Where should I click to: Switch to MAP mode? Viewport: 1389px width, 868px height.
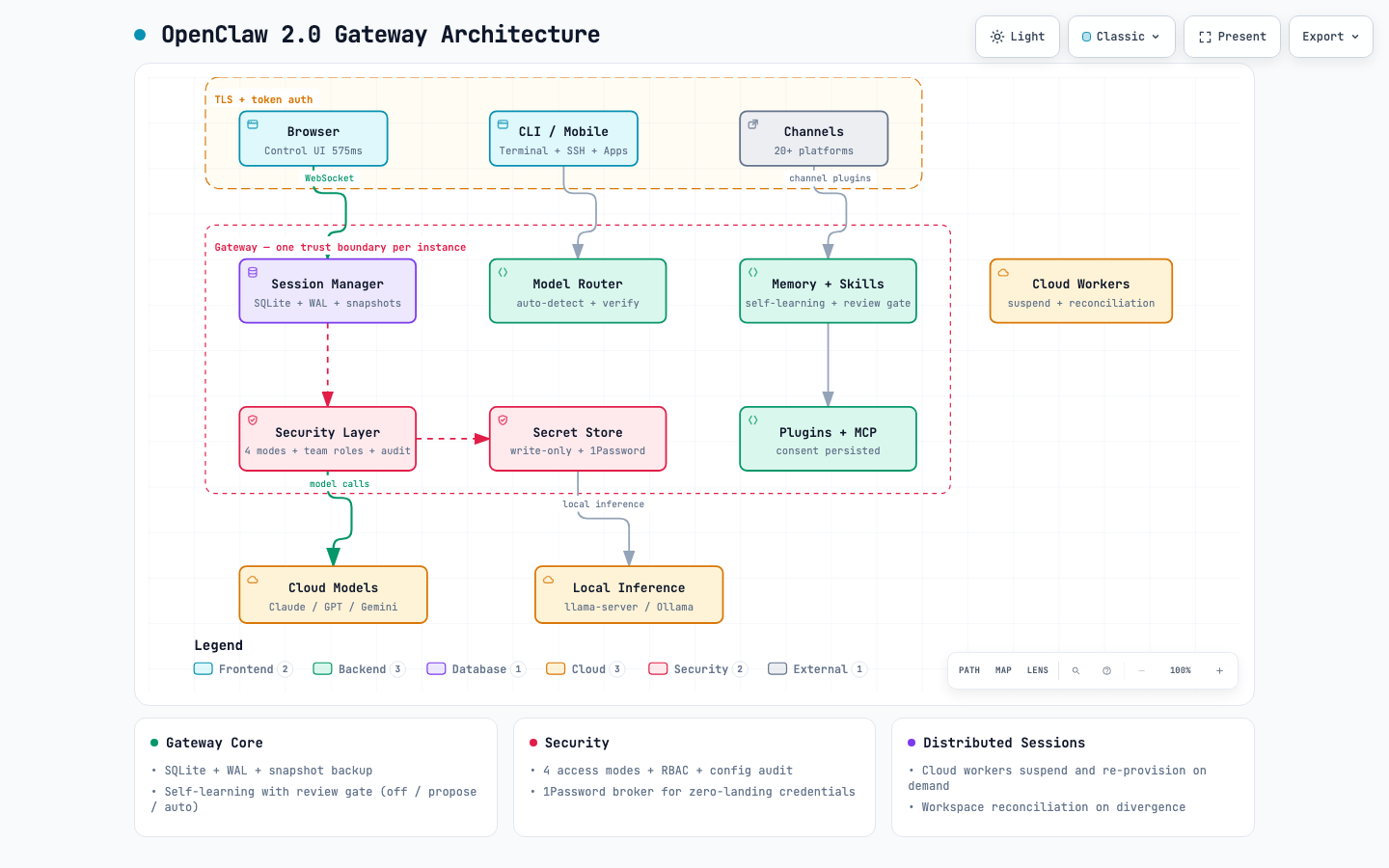1003,670
